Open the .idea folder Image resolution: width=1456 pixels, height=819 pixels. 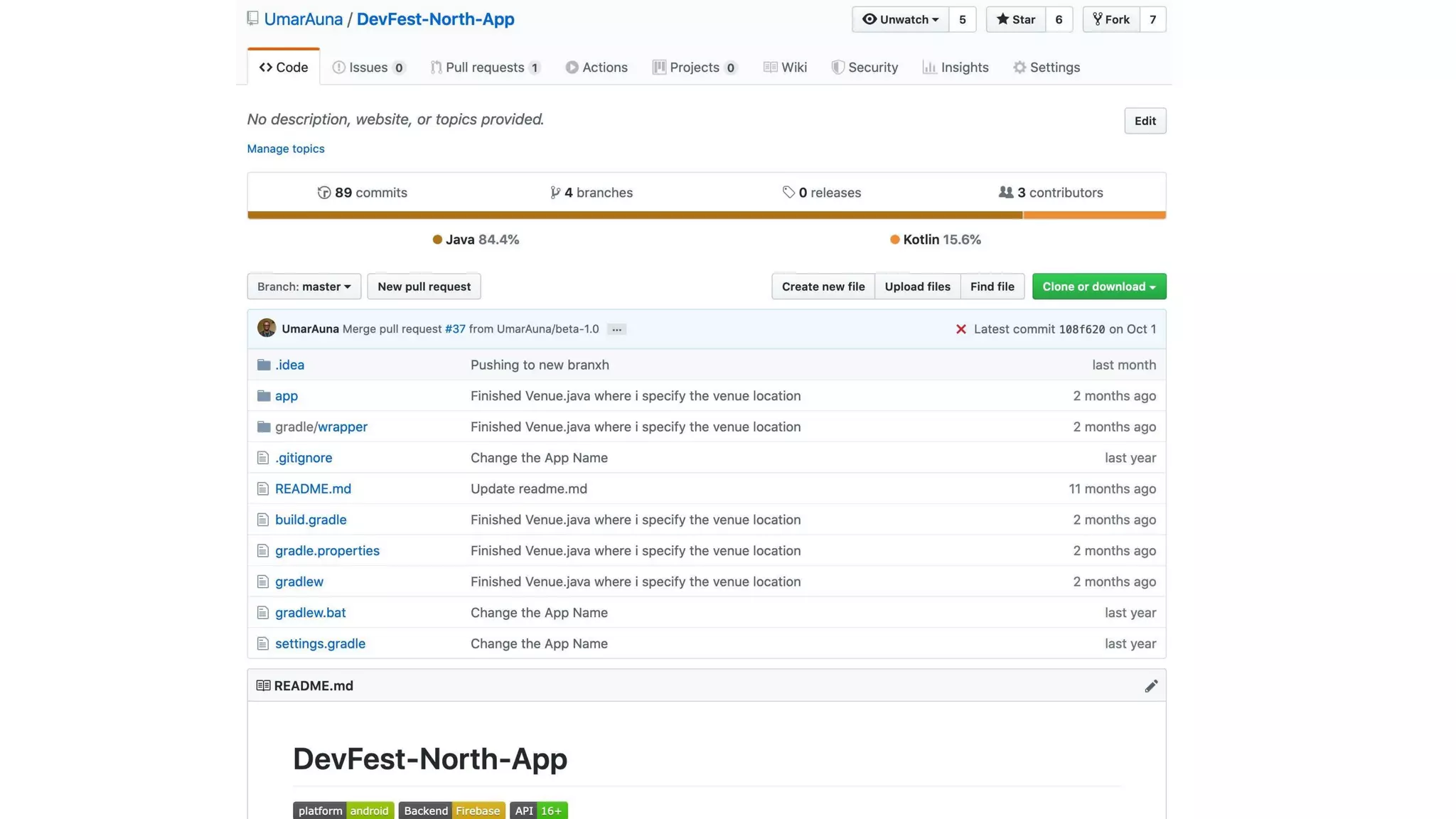click(289, 365)
